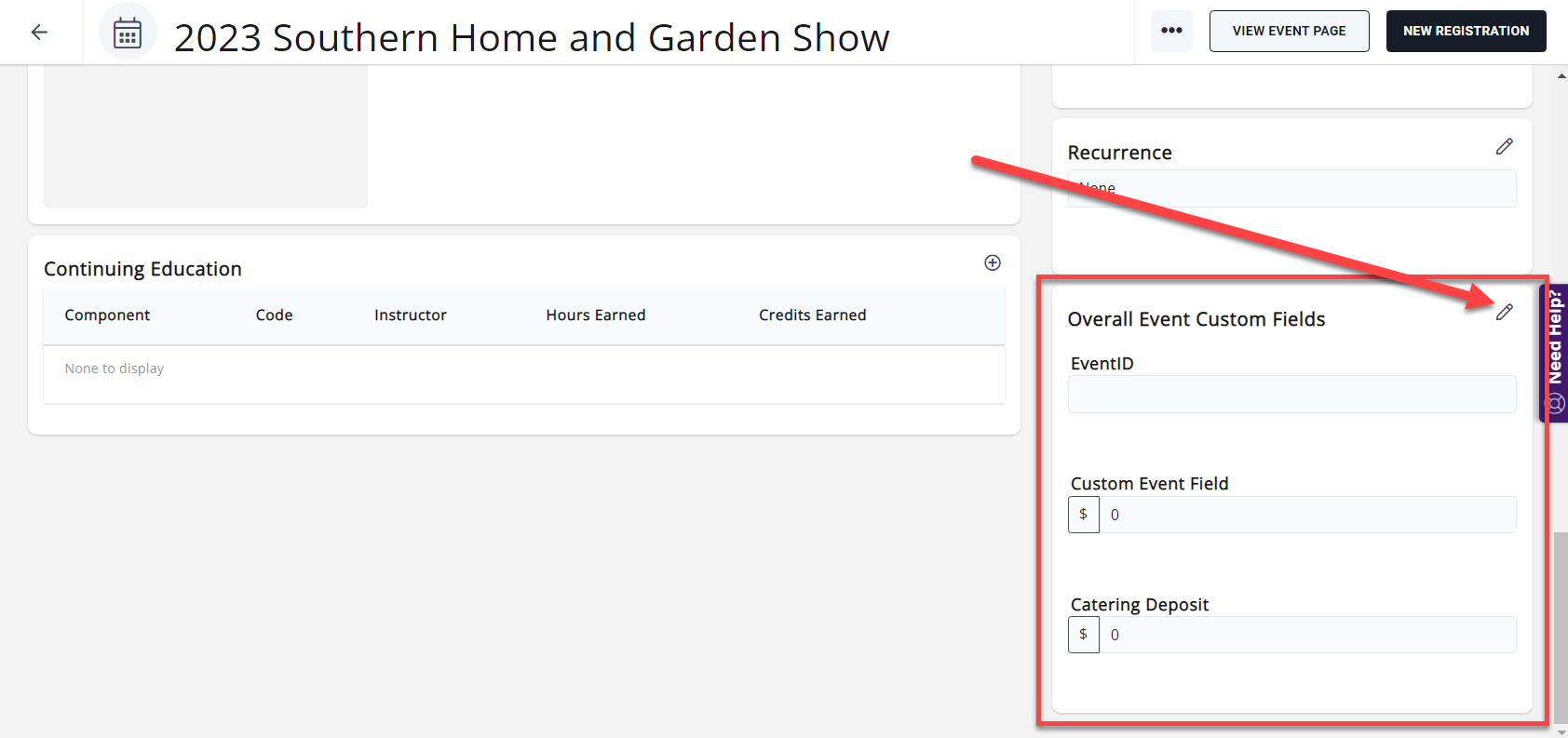This screenshot has height=738, width=1568.
Task: Open the three-dots more options menu
Action: pyautogui.click(x=1171, y=31)
